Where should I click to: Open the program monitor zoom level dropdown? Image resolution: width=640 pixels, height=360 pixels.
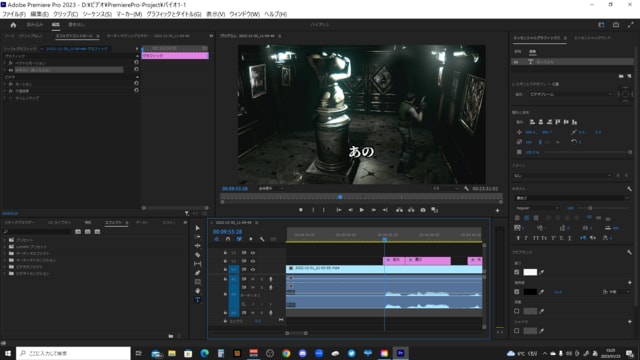tap(271, 189)
